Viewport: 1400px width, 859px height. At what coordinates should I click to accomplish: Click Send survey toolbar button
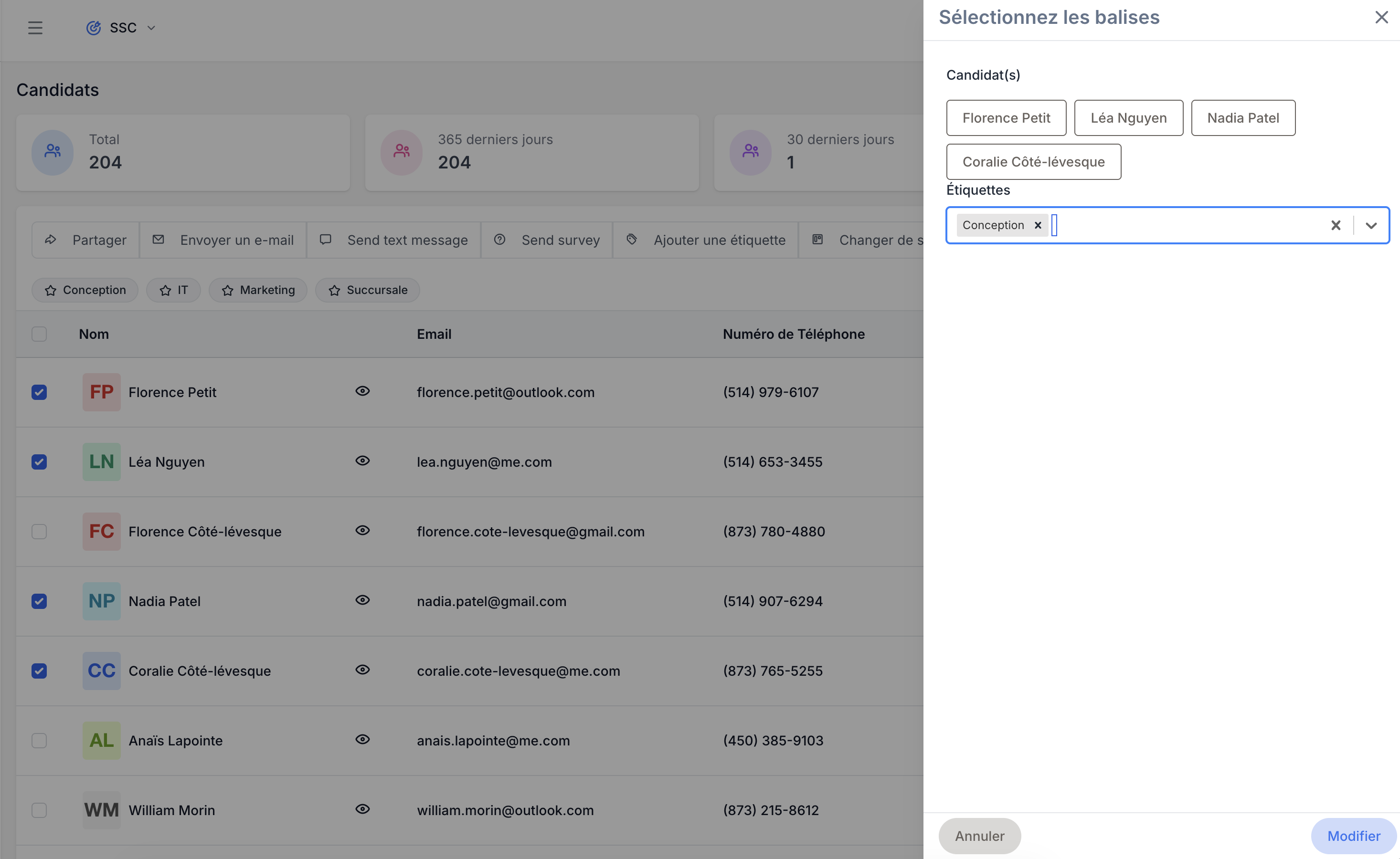tap(547, 240)
